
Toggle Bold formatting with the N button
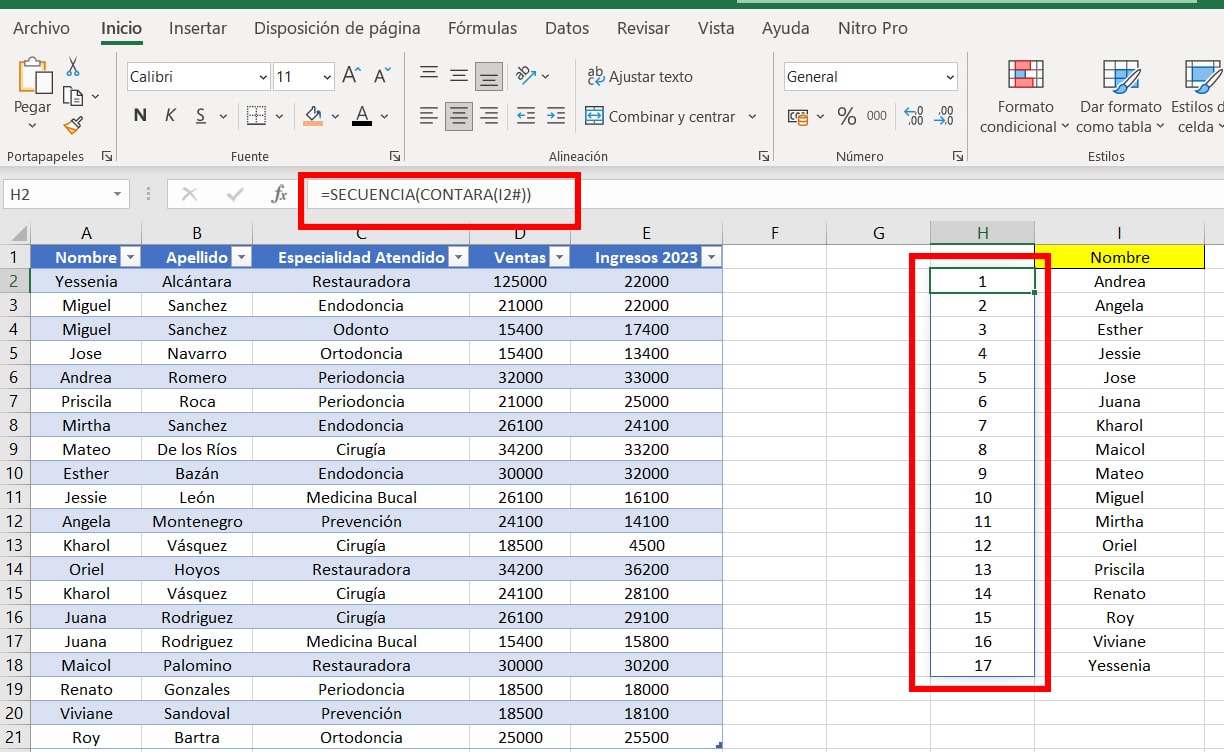pyautogui.click(x=140, y=116)
